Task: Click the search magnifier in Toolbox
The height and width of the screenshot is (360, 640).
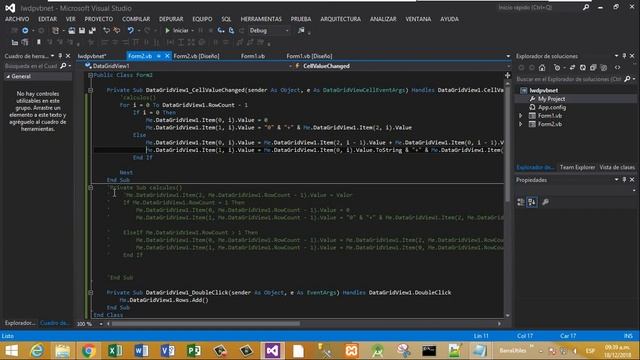Action: (63, 66)
